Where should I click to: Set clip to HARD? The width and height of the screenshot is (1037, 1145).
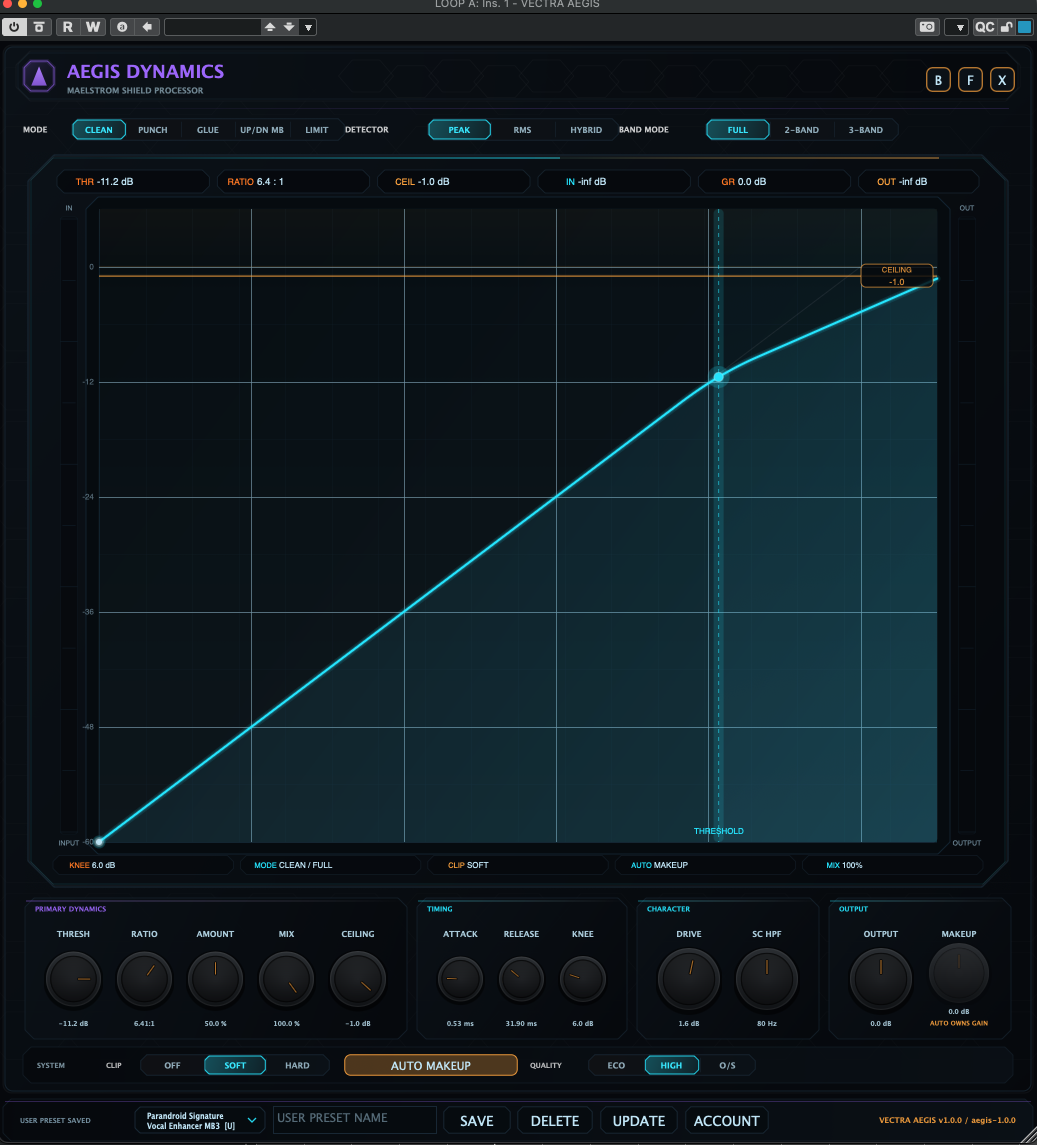click(x=297, y=1065)
